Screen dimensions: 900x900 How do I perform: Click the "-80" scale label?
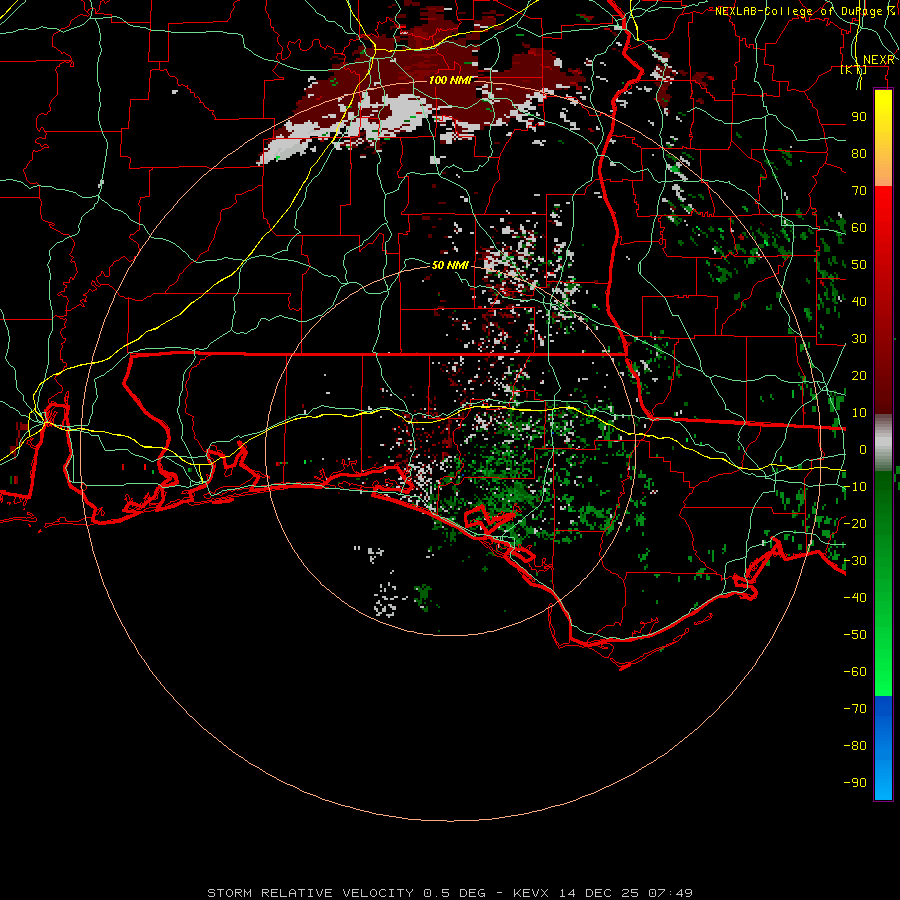(855, 746)
